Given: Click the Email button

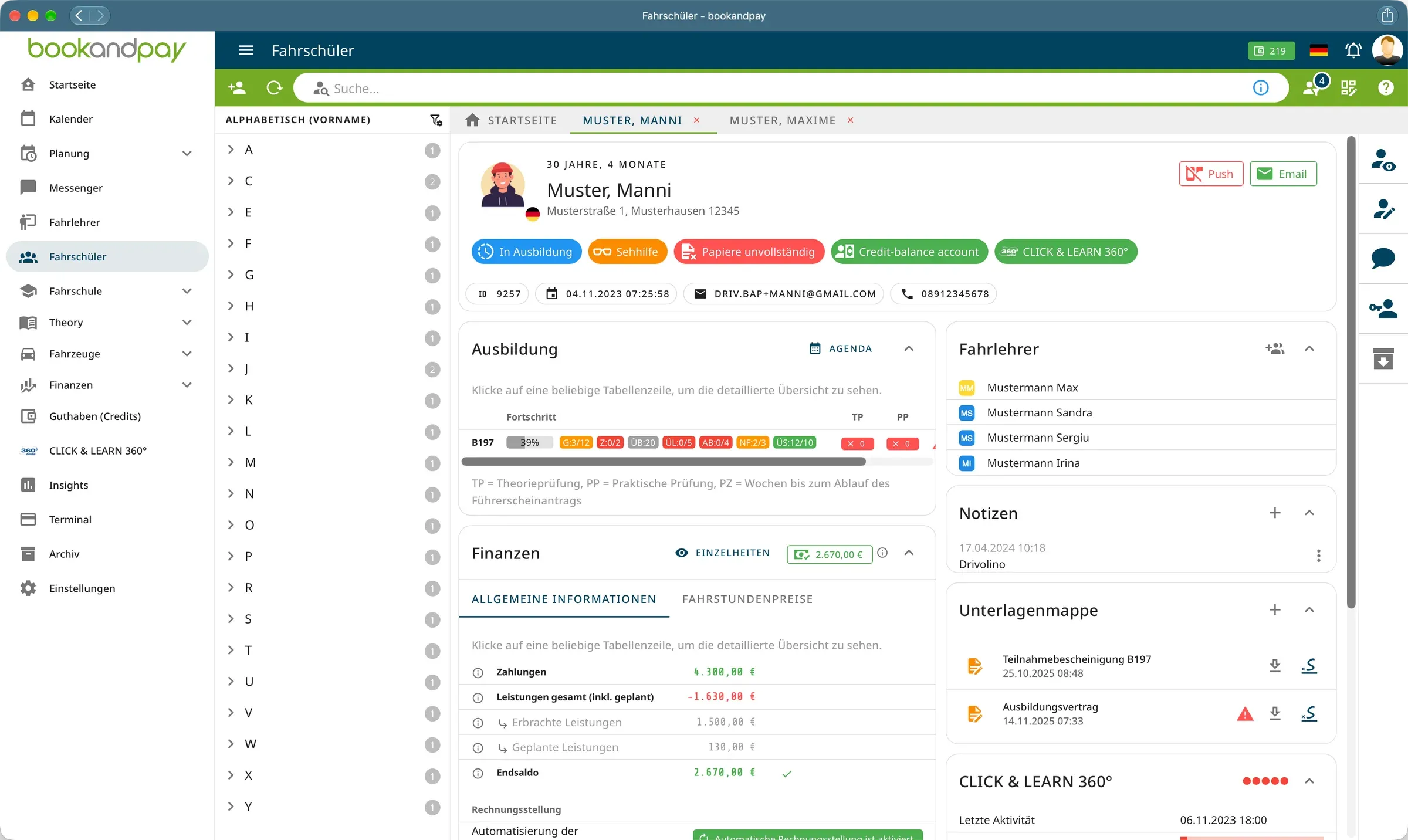Looking at the screenshot, I should coord(1283,174).
